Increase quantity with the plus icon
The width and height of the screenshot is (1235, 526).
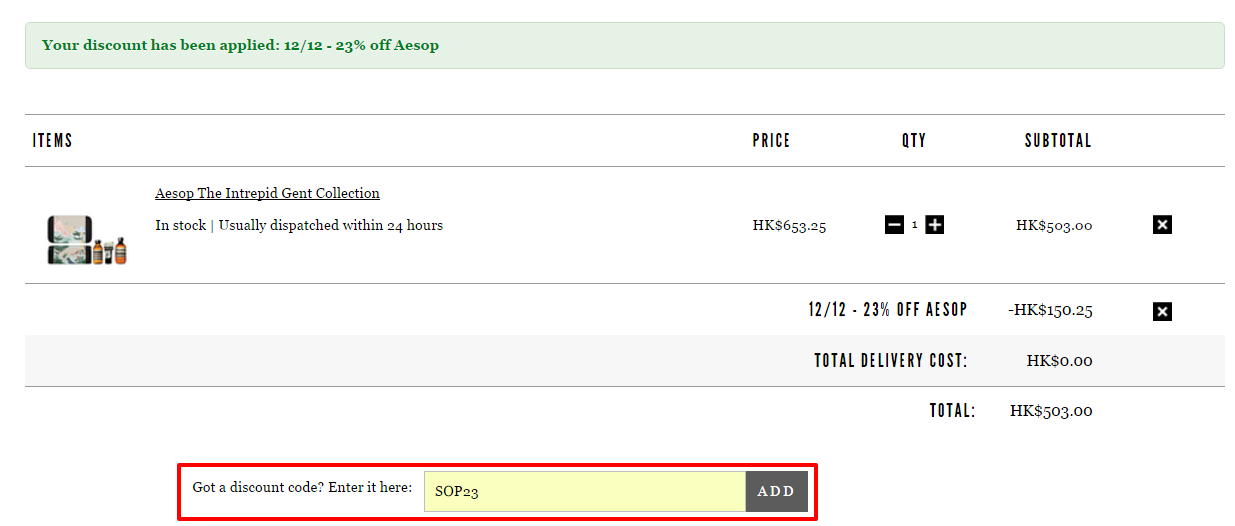coord(934,225)
